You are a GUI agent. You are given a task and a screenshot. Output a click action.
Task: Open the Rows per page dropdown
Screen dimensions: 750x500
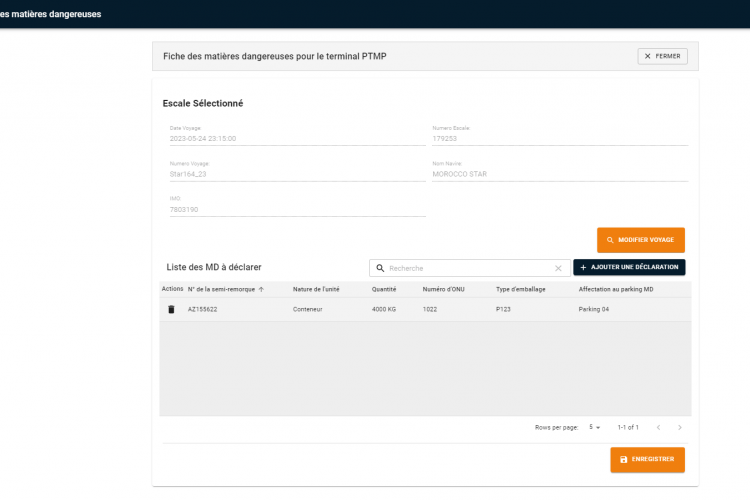pos(594,427)
